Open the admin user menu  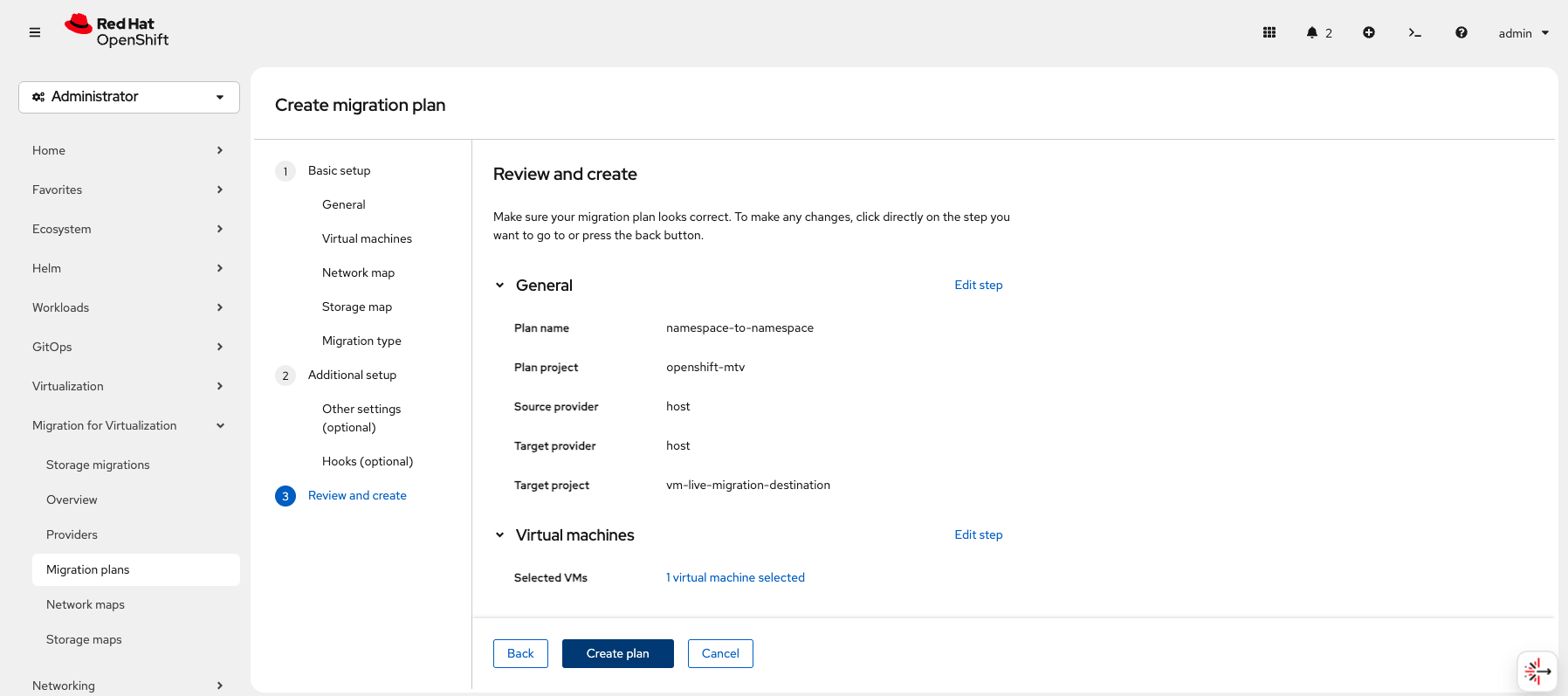(x=1523, y=33)
